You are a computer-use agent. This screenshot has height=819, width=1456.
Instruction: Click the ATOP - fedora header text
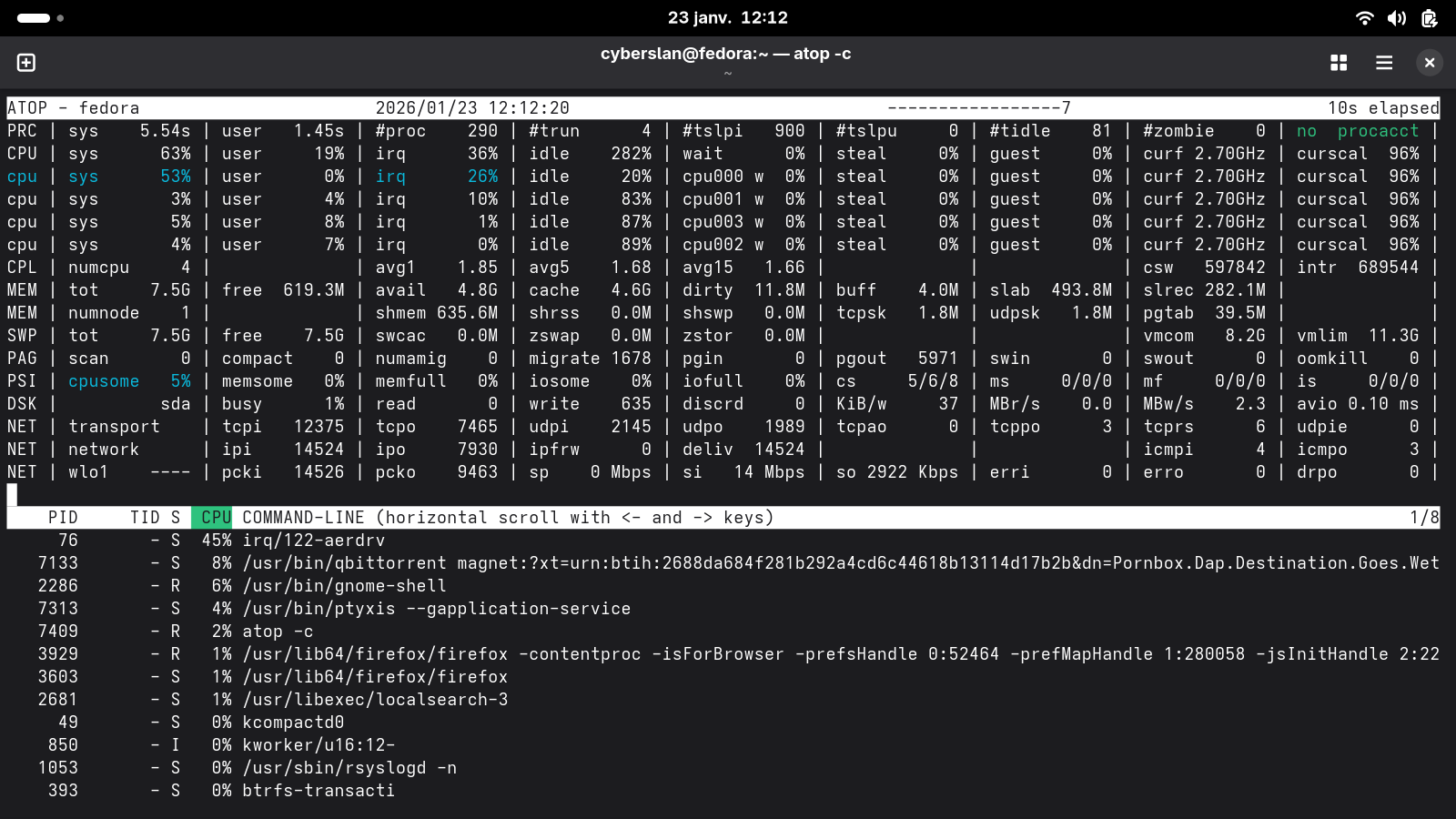(73, 108)
